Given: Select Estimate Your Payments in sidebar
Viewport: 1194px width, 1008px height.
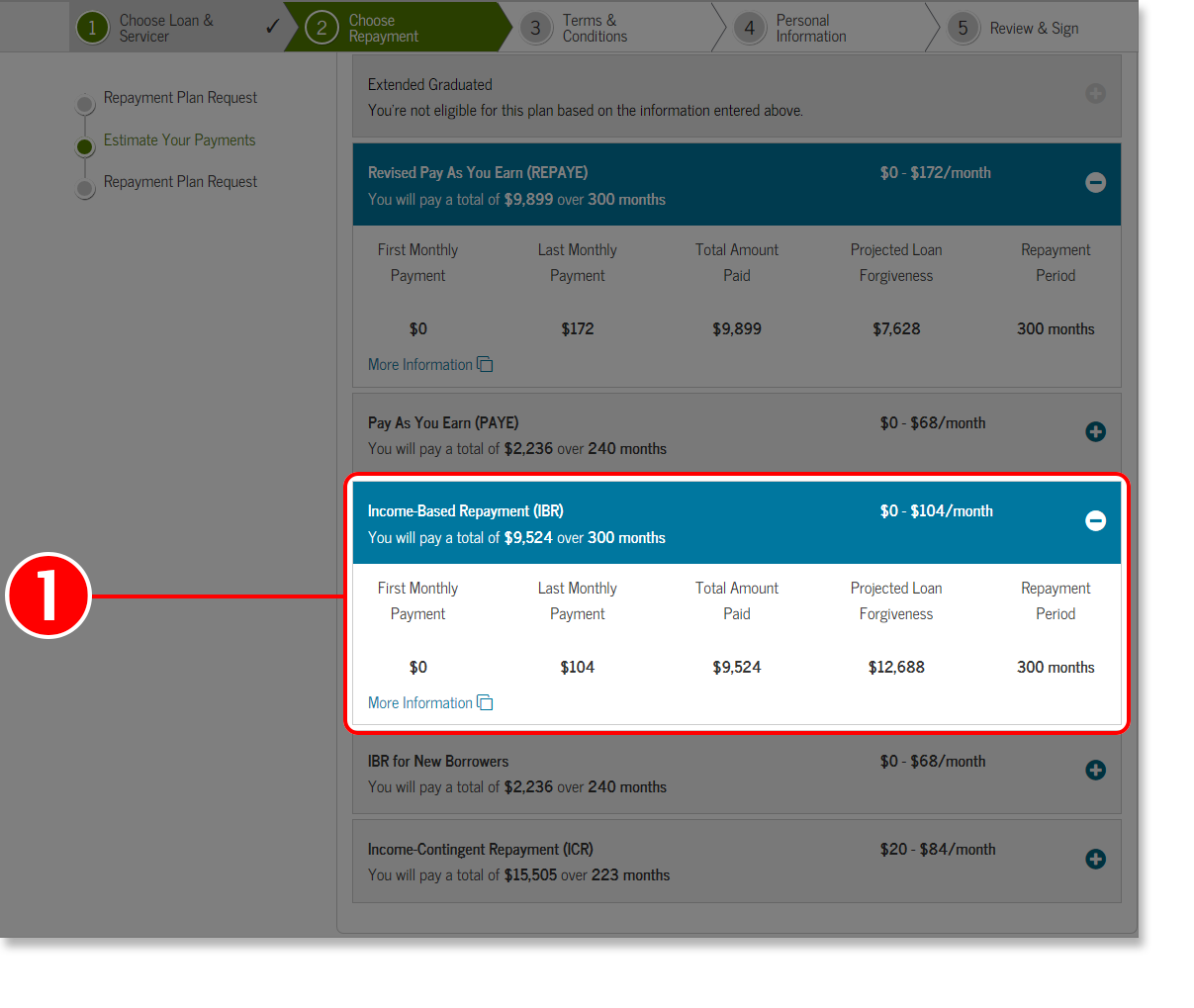Looking at the screenshot, I should pyautogui.click(x=179, y=140).
